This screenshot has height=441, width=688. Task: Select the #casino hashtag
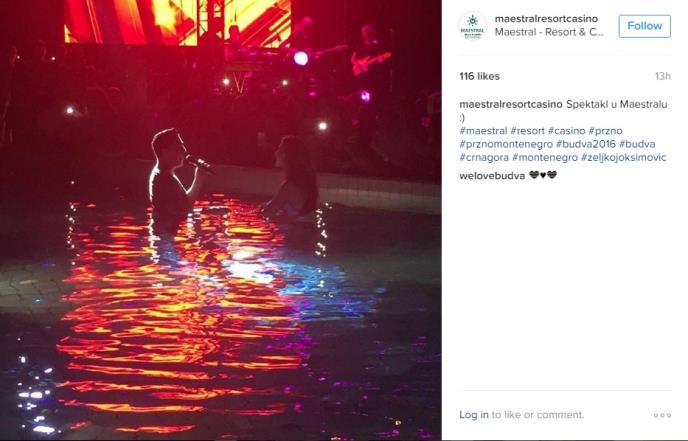pyautogui.click(x=566, y=131)
